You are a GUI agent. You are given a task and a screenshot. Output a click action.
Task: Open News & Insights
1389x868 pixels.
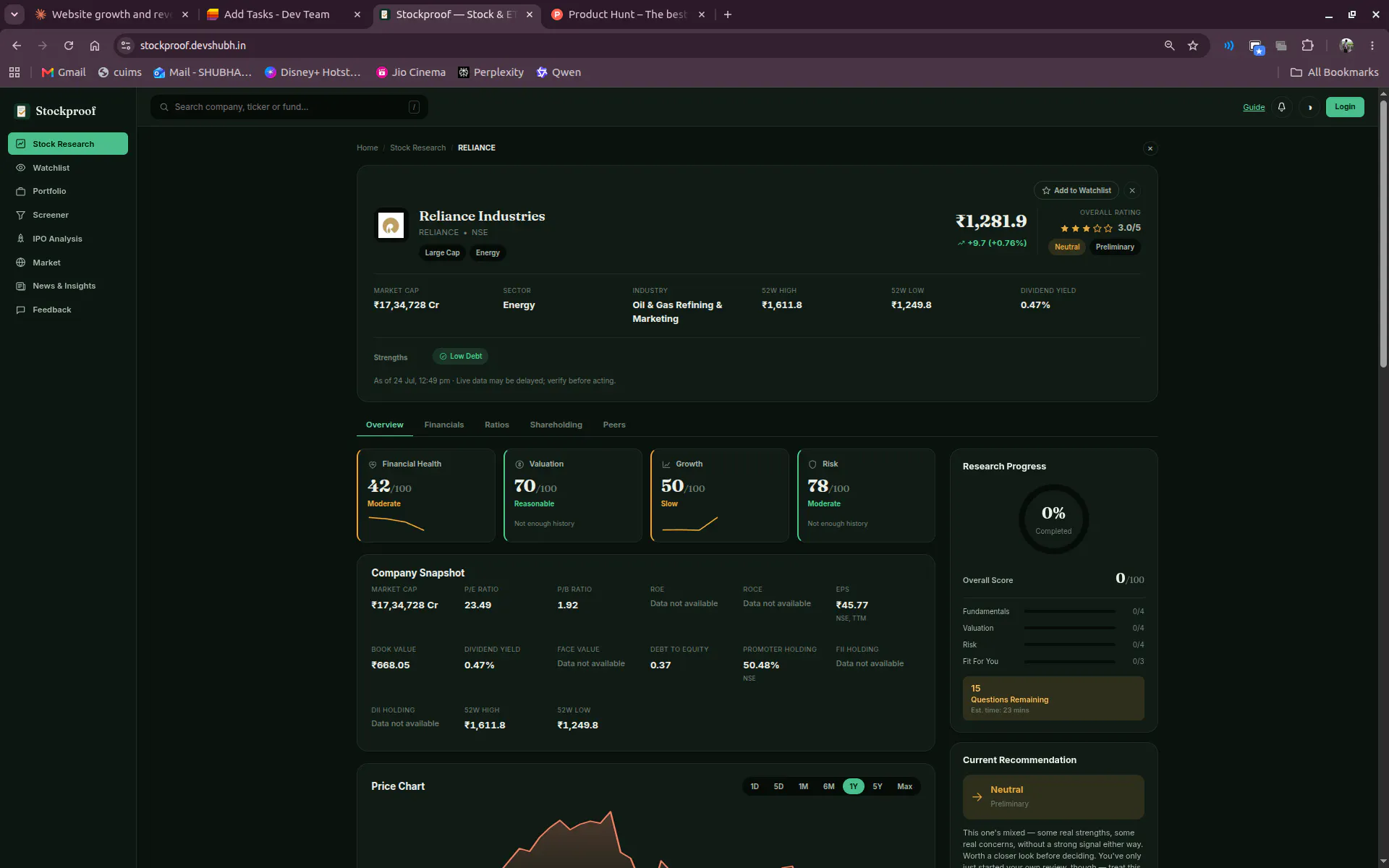[68, 286]
